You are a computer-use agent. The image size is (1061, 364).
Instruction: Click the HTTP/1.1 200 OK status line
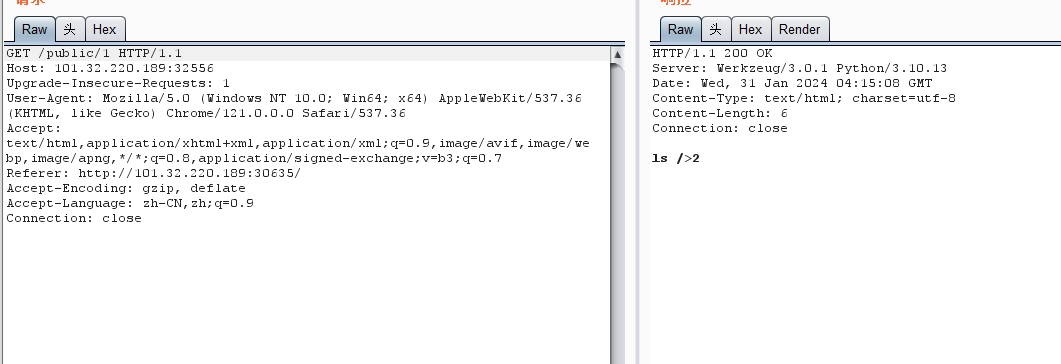pyautogui.click(x=712, y=53)
